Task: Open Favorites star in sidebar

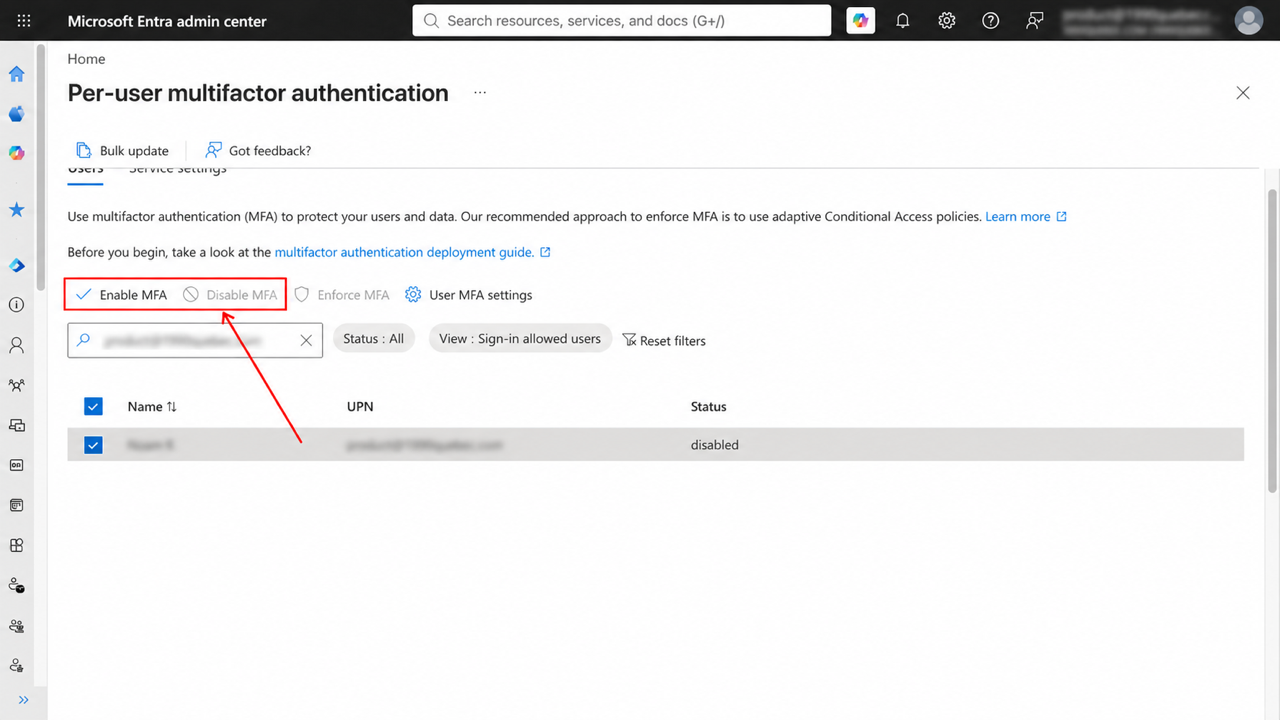Action: click(17, 210)
